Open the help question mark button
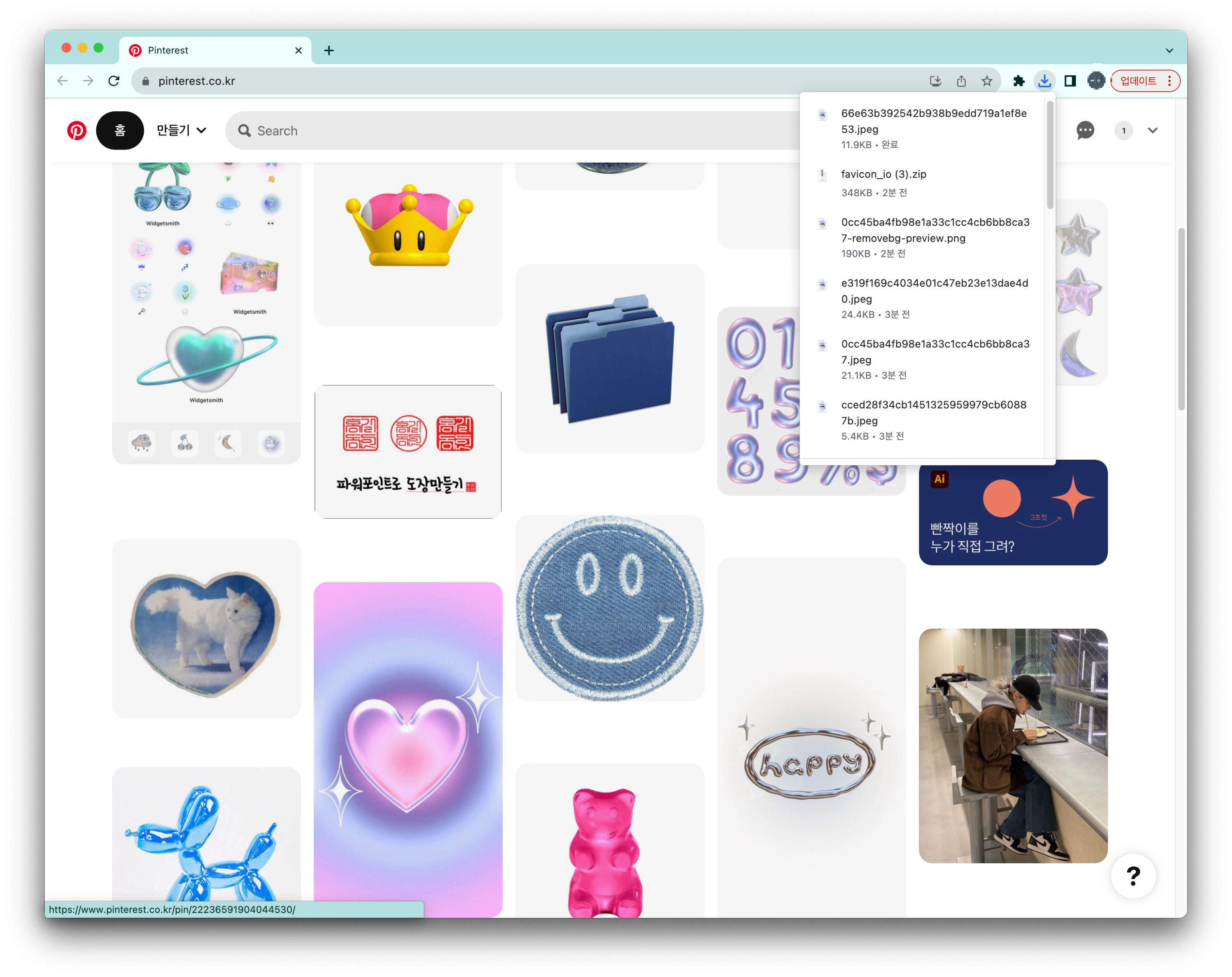Image resolution: width=1232 pixels, height=977 pixels. point(1133,875)
